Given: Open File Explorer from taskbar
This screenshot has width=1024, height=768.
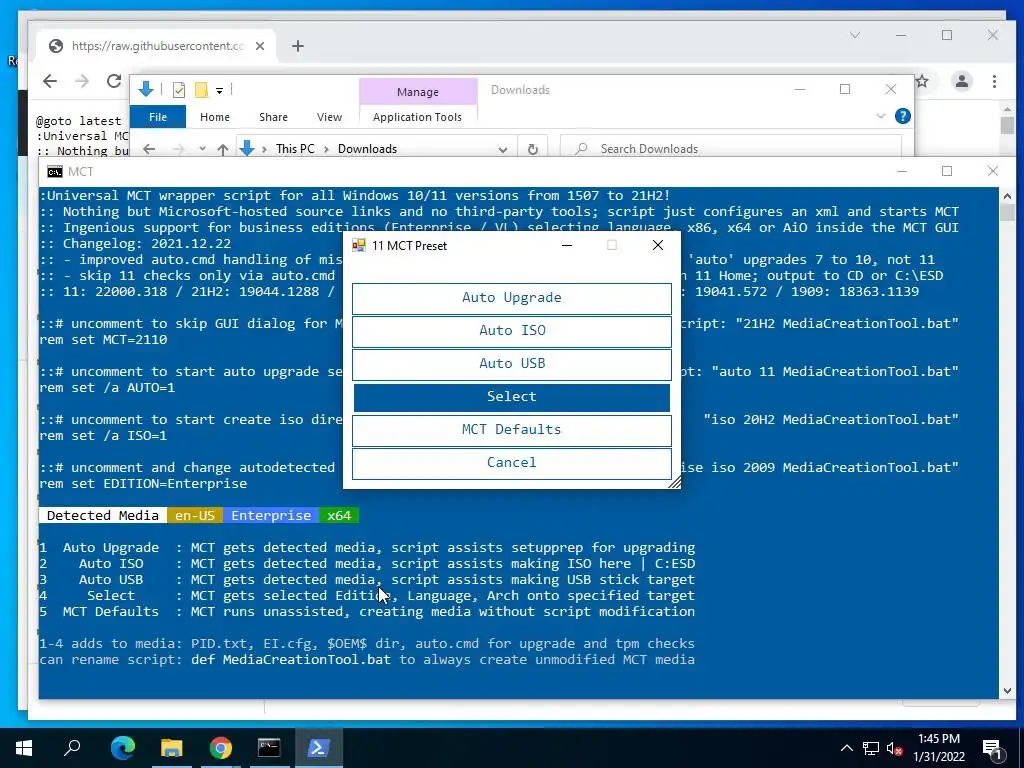Looking at the screenshot, I should point(171,748).
